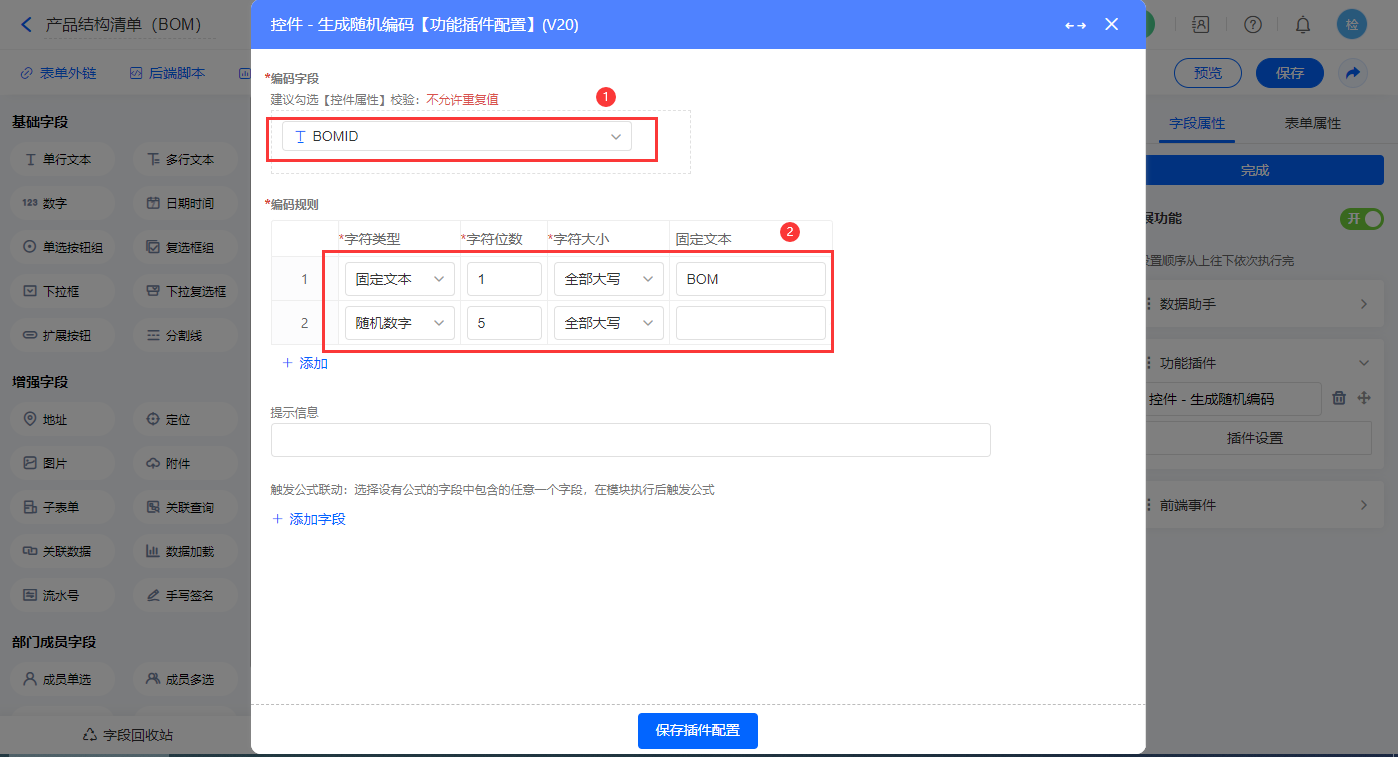Click the 保存插件配置 button

(x=697, y=731)
